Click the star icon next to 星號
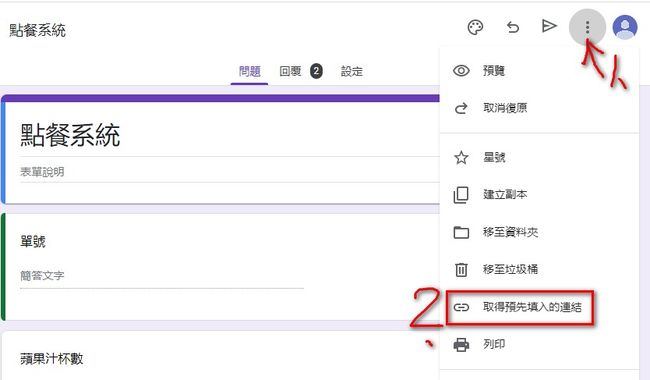650x380 pixels. (x=461, y=157)
